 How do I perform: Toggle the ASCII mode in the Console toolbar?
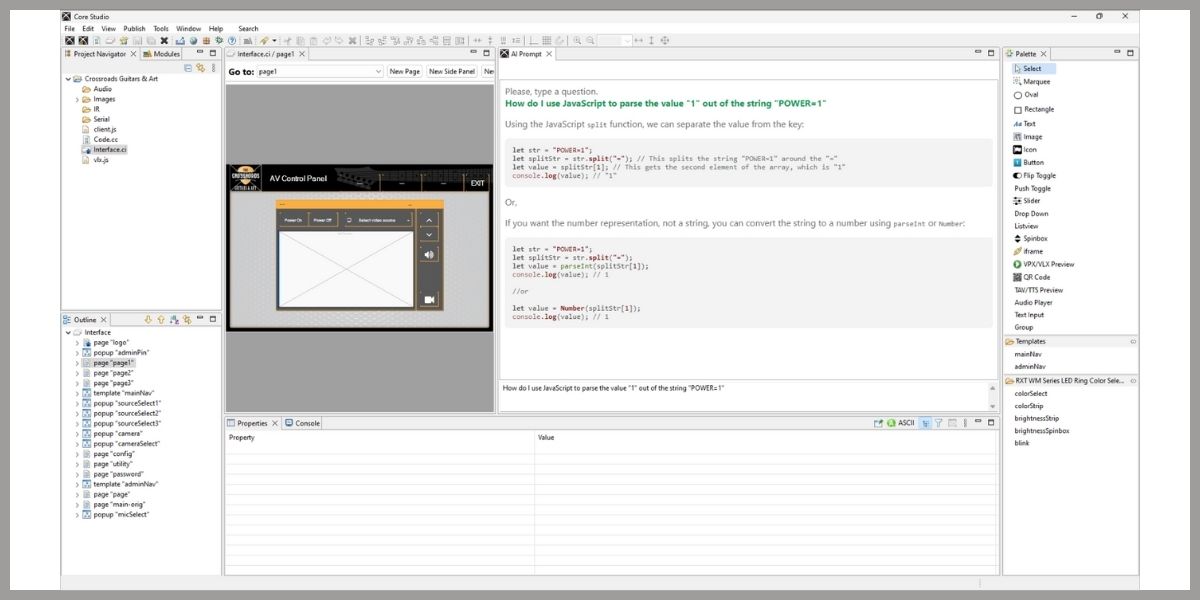coord(900,423)
